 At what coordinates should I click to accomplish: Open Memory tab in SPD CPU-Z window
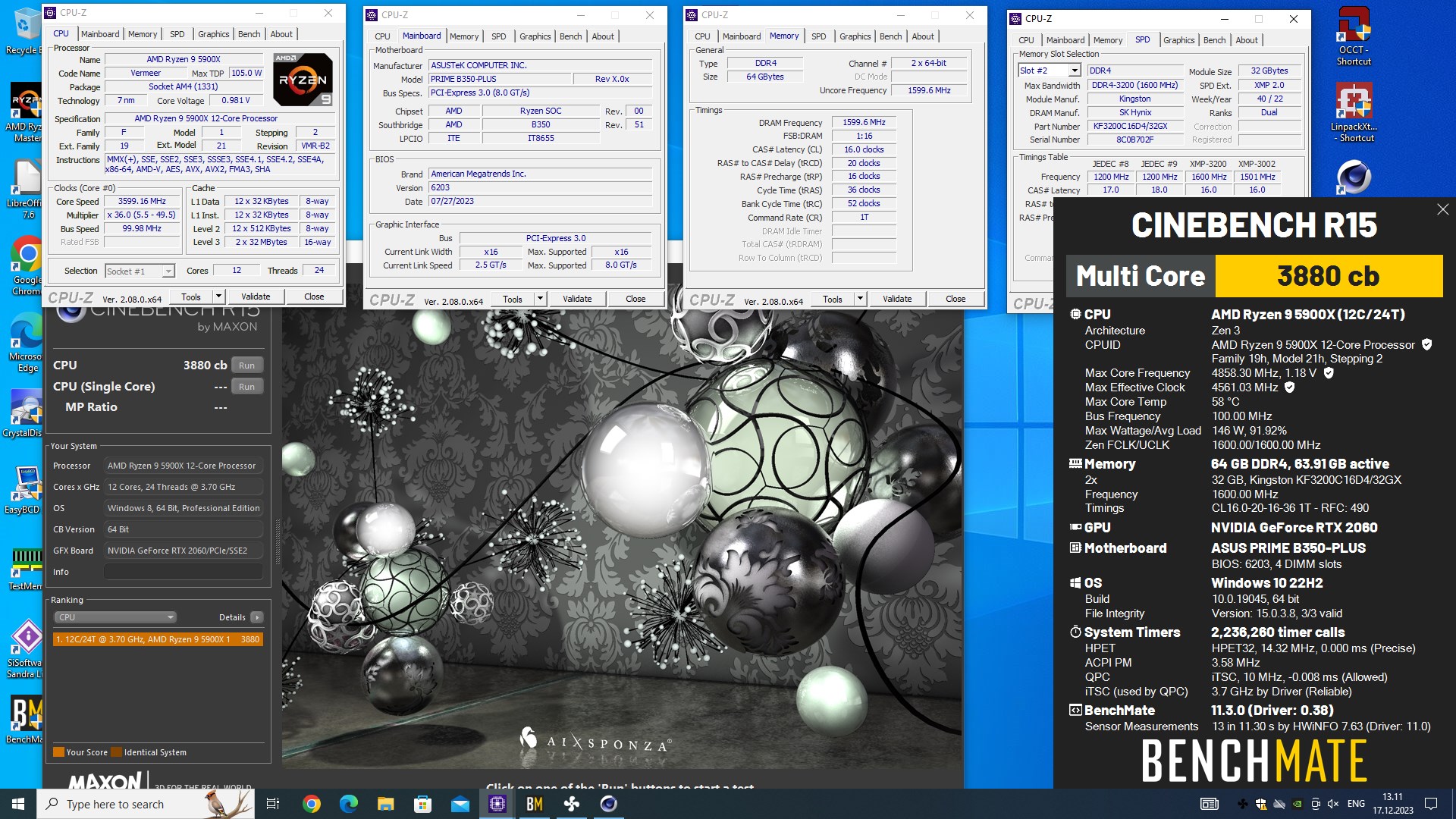pos(1108,40)
